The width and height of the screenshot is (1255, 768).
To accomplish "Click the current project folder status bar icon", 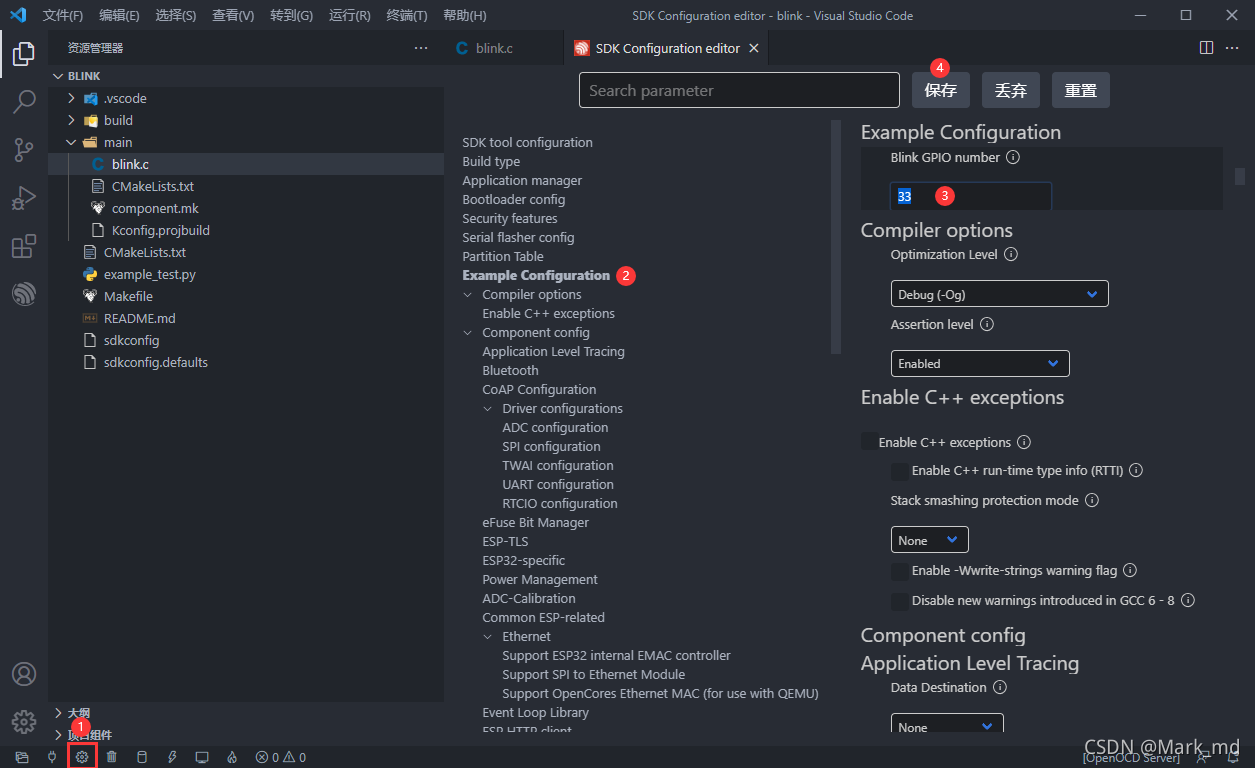I will (22, 757).
